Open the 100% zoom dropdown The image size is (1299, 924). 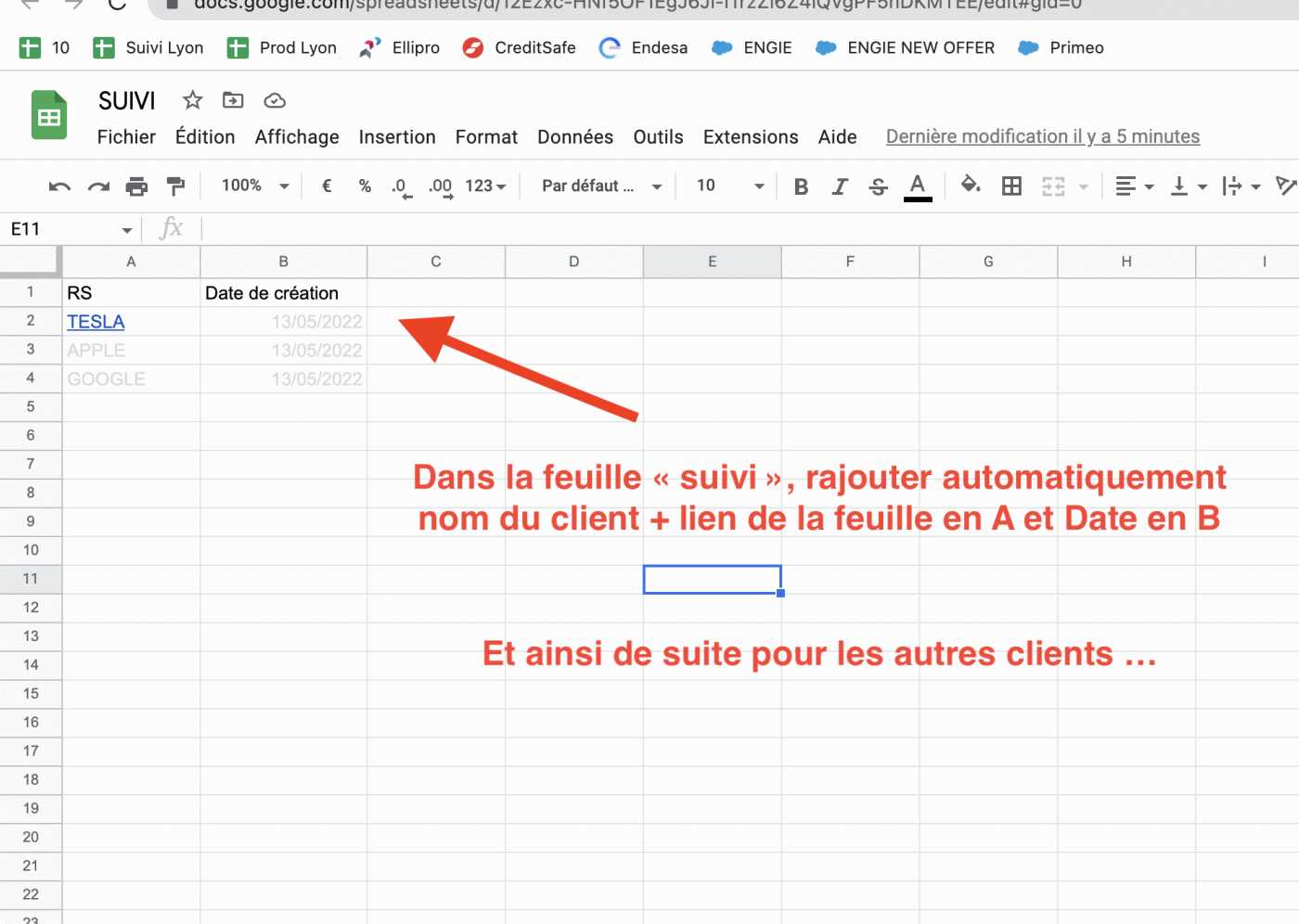pyautogui.click(x=255, y=186)
